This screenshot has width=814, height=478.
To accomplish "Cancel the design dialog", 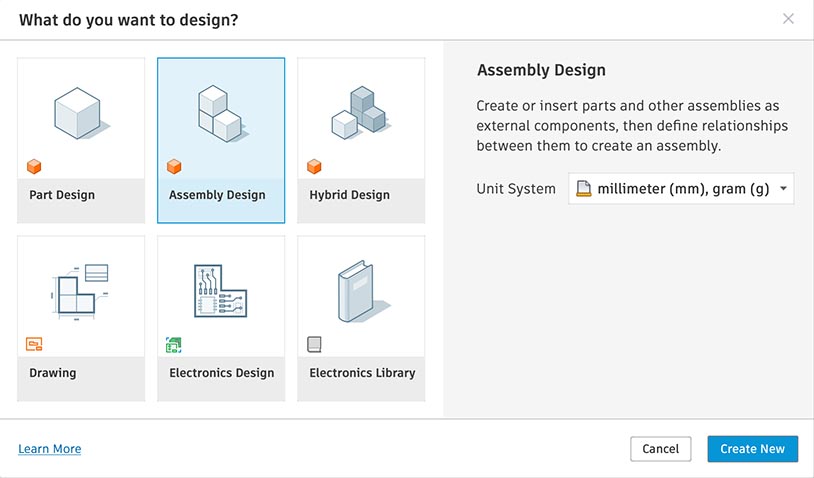I will 660,449.
